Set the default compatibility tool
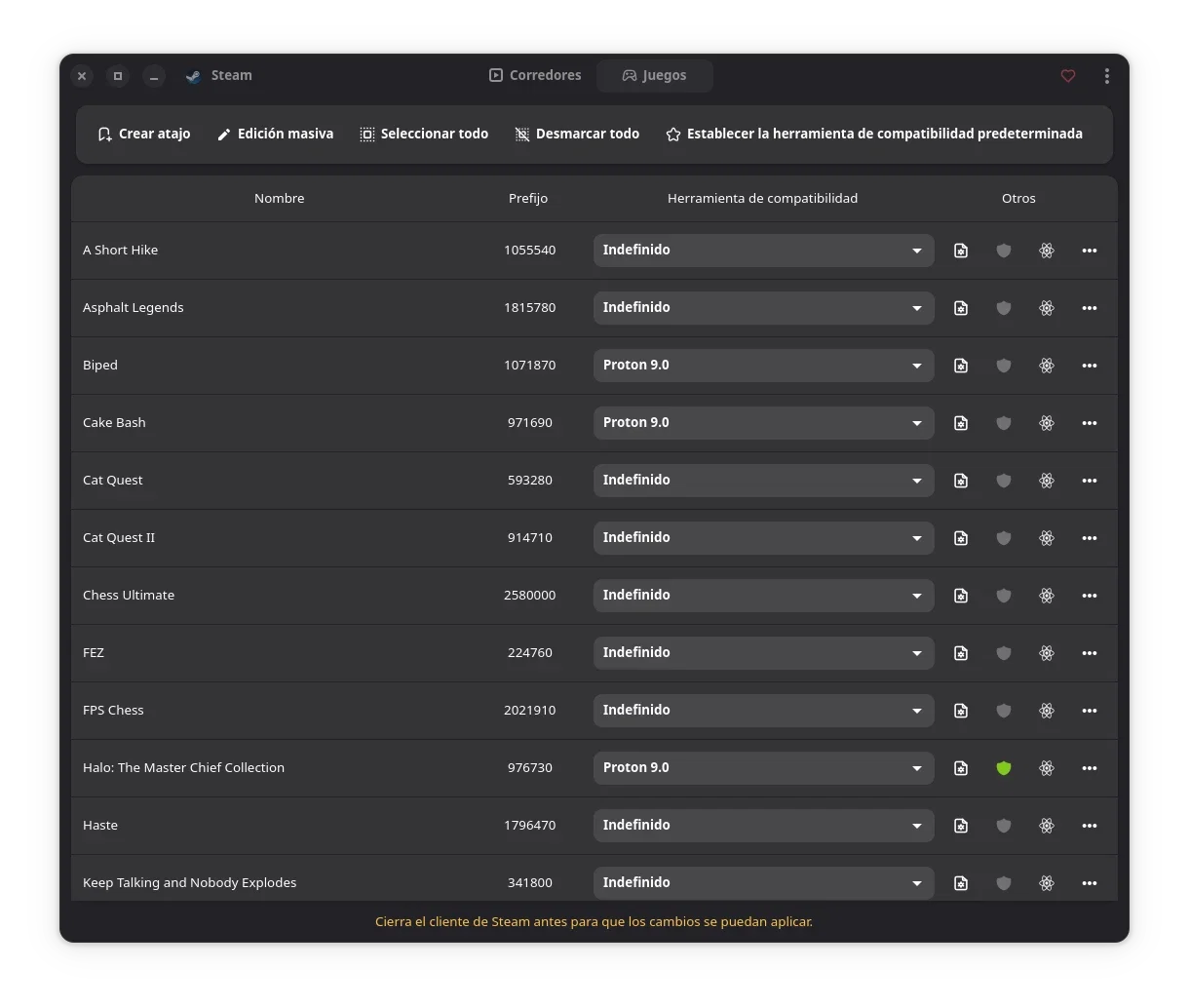 (x=874, y=134)
